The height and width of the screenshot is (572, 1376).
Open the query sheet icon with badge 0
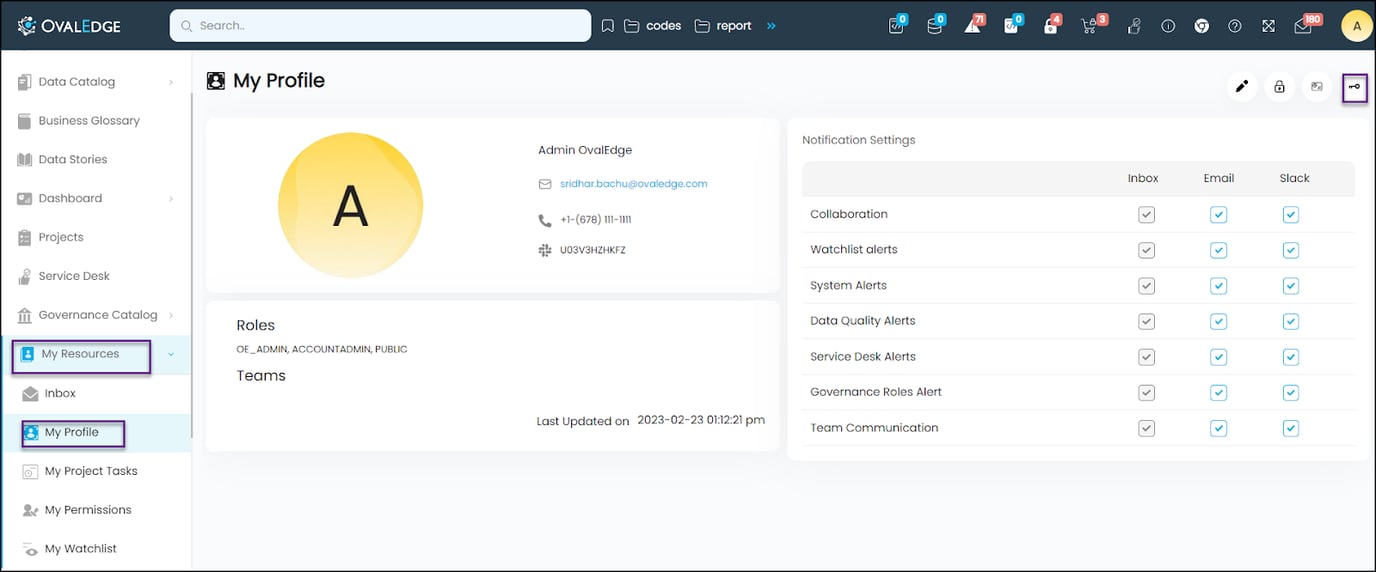coord(1011,26)
